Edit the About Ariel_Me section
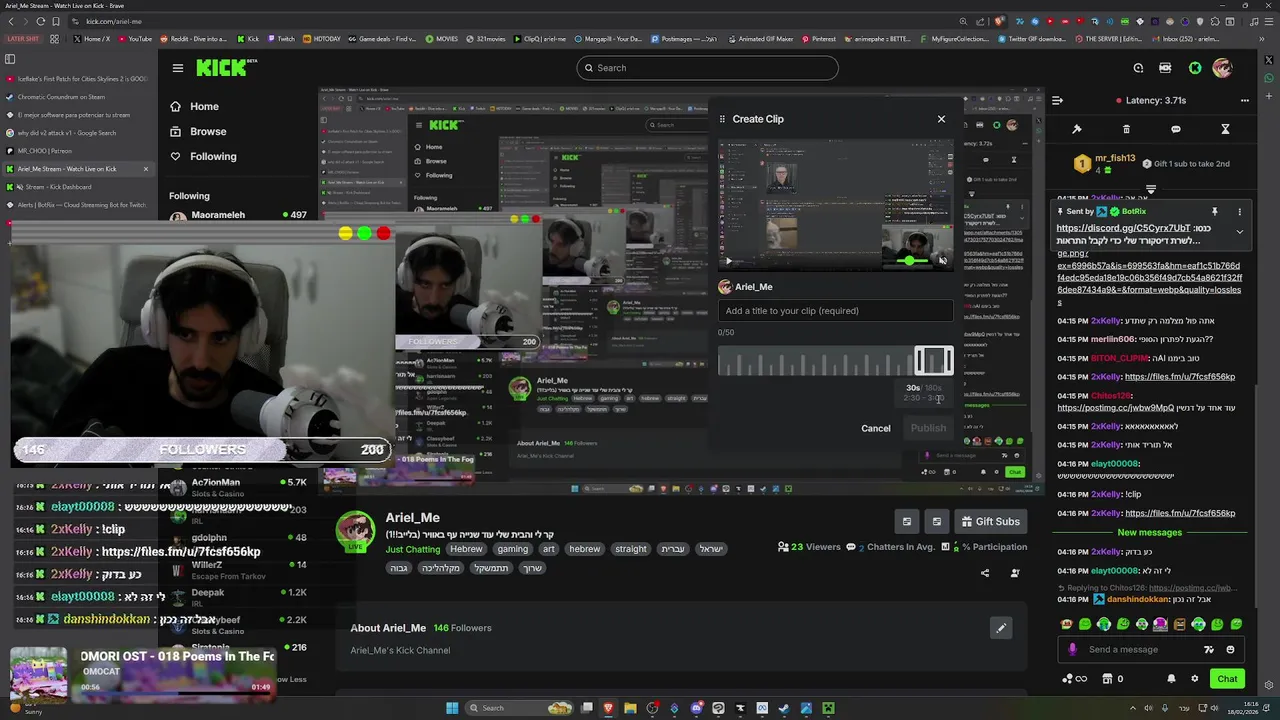The image size is (1280, 720). 1000,628
